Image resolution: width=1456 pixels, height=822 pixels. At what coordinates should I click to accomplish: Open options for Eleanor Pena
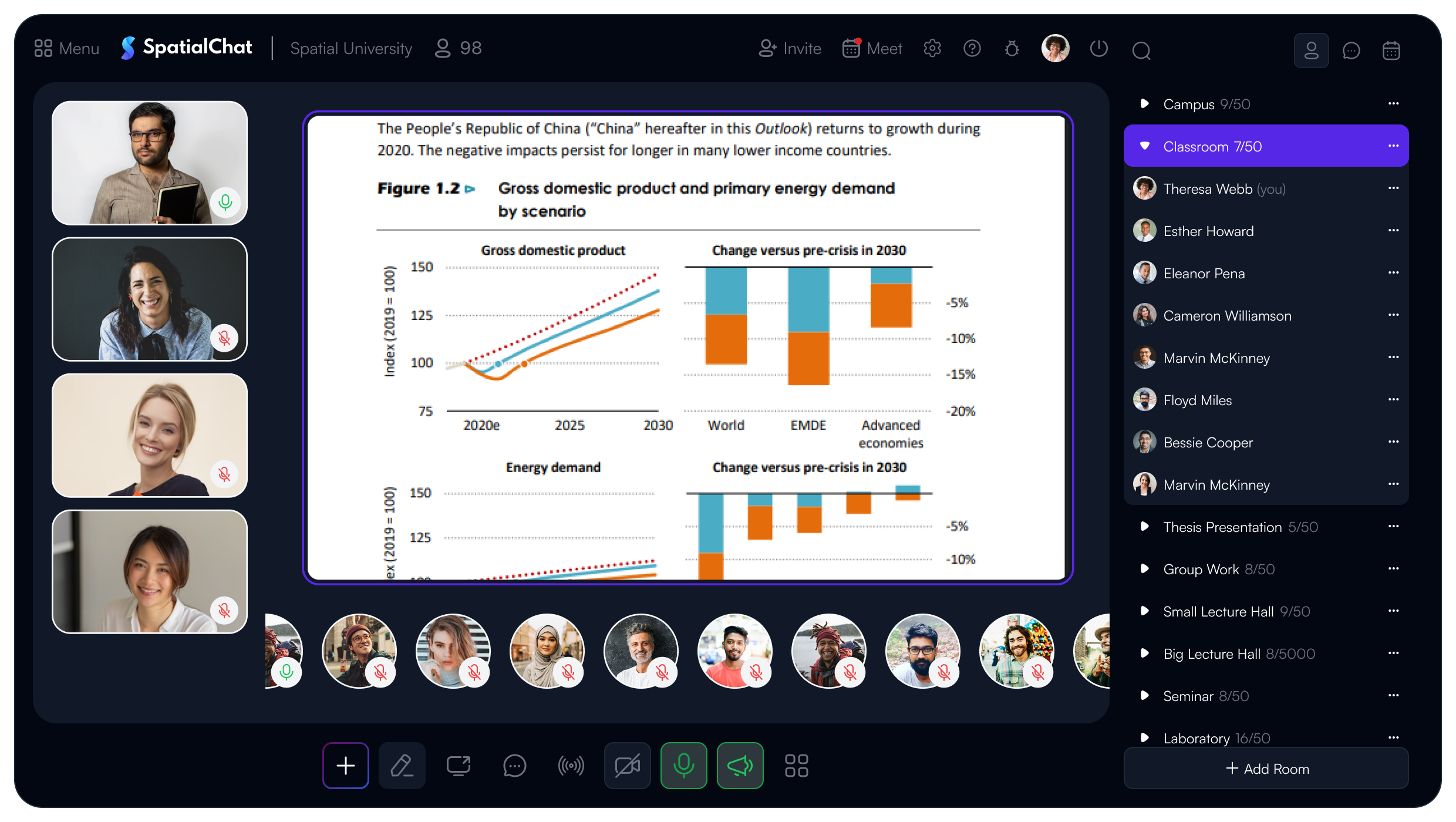point(1393,272)
